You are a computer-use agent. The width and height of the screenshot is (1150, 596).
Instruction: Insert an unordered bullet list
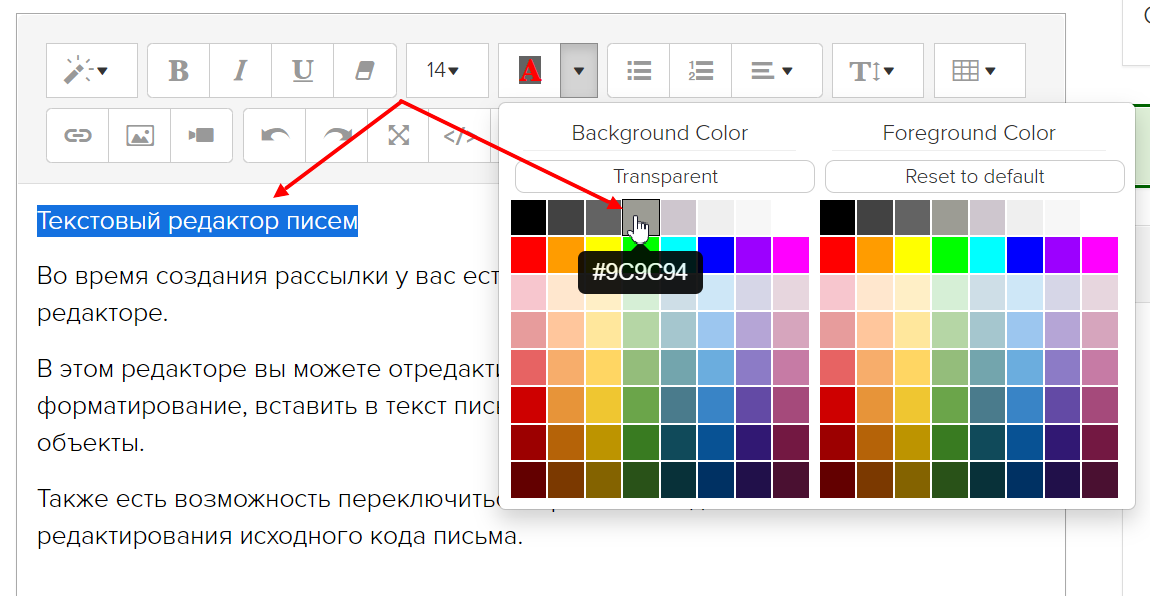pos(639,71)
